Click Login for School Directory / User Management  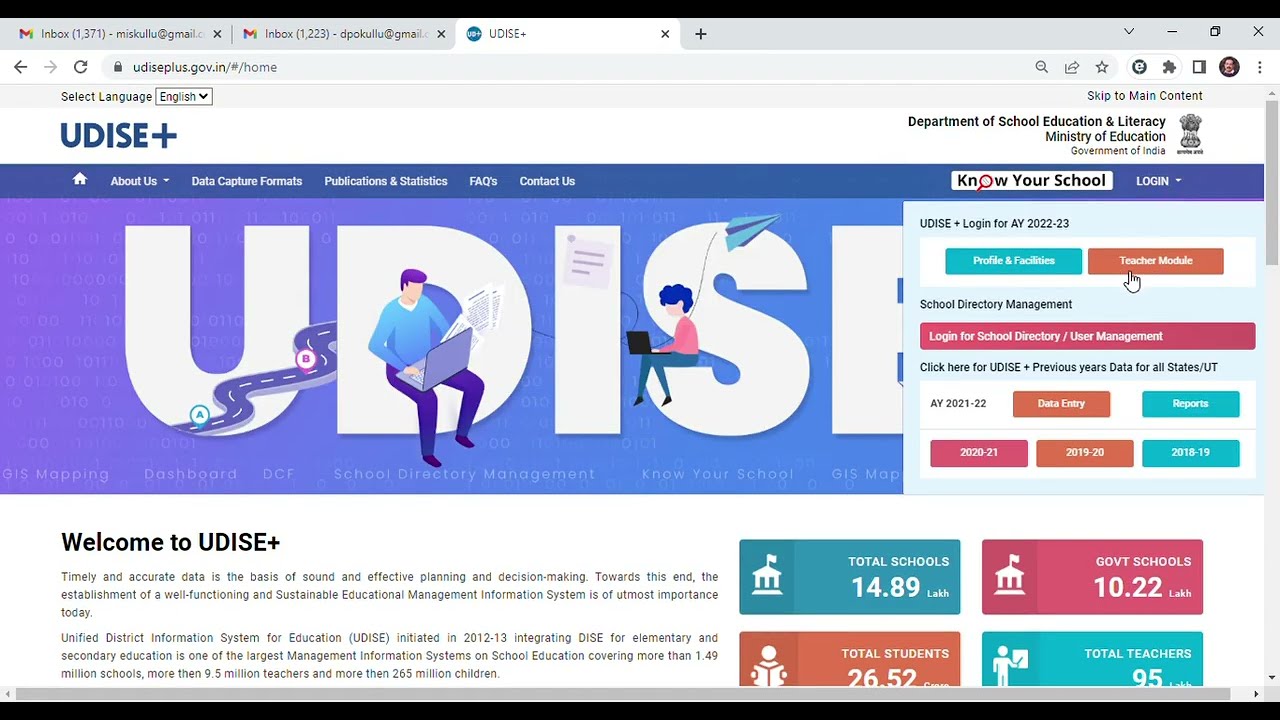(1088, 336)
